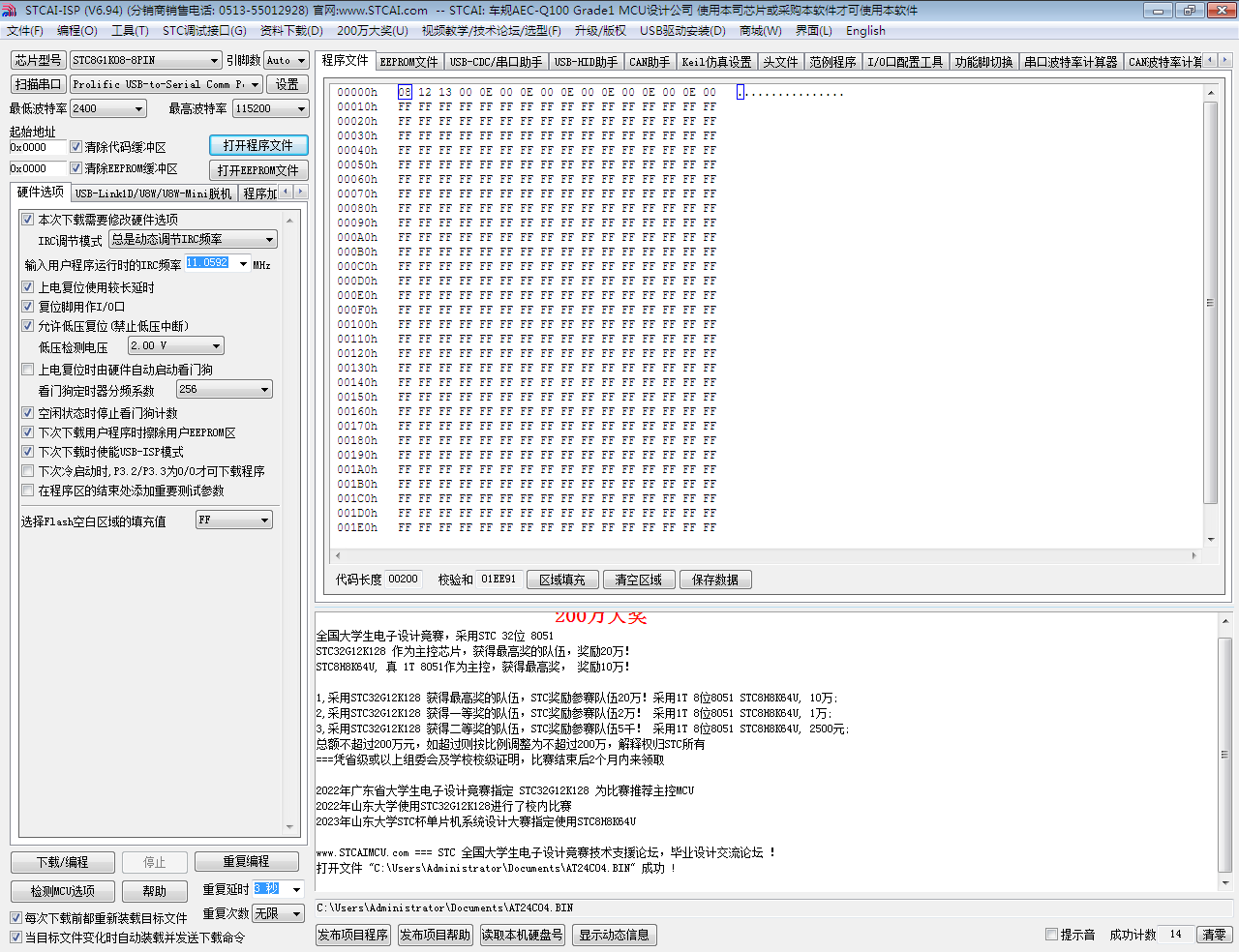
Task: Toggle 下次下载时使能USB-ISP模式
Action: coord(28,452)
